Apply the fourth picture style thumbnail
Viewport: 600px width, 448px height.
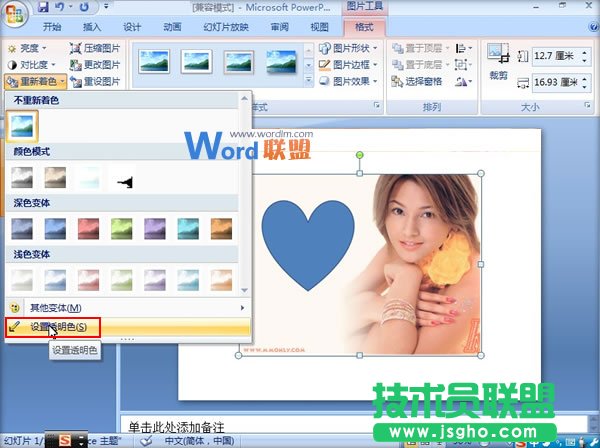point(282,61)
